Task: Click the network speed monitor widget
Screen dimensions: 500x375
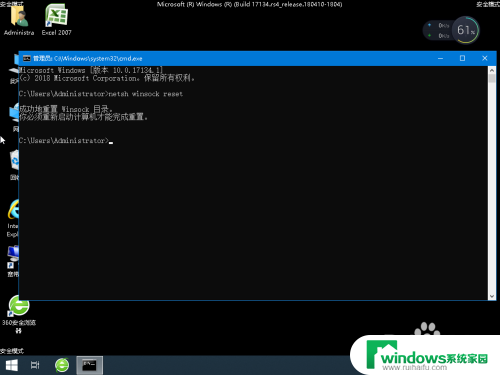Action: [x=439, y=30]
